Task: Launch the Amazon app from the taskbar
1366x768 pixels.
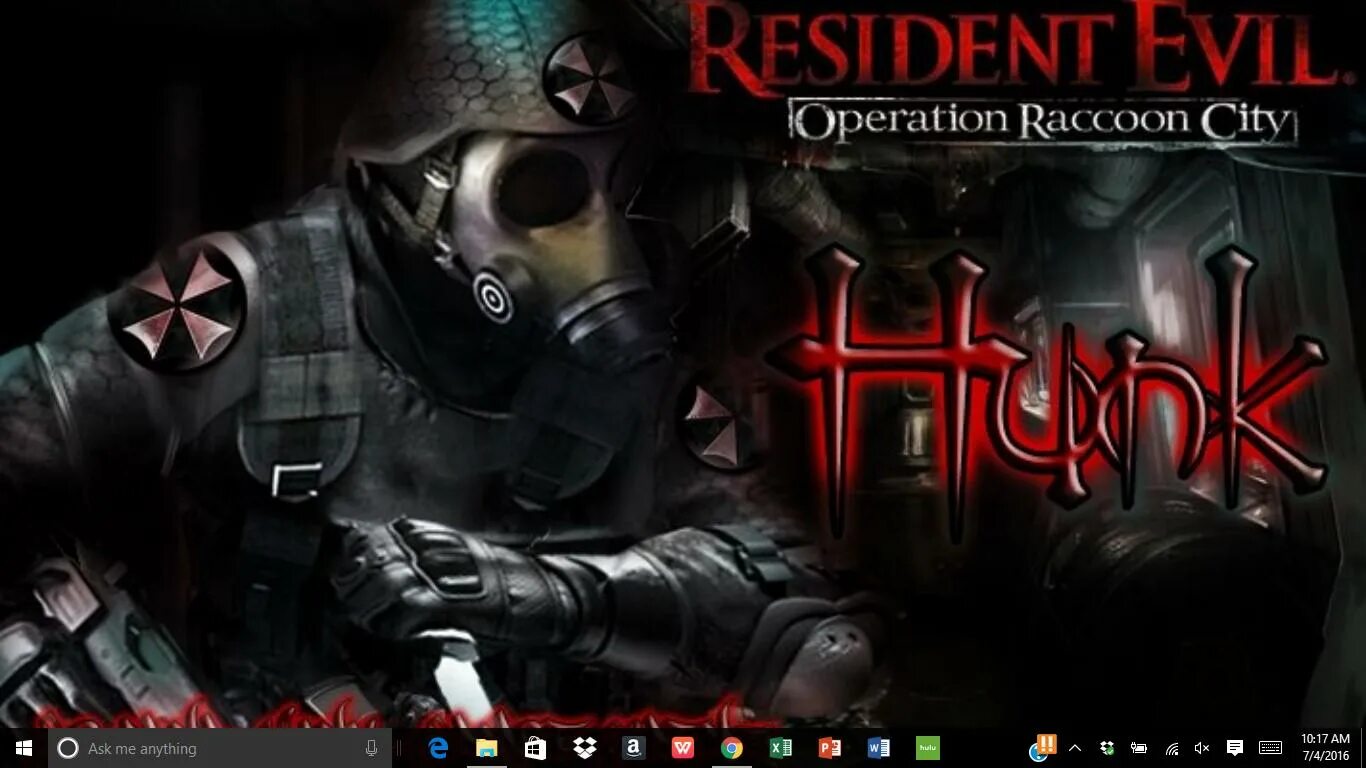Action: (634, 748)
